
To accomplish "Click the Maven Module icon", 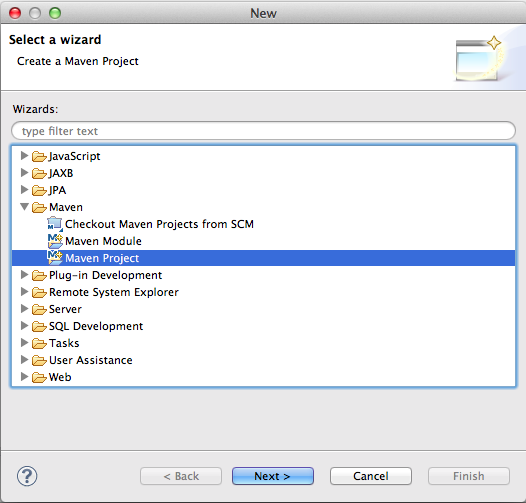I will tap(55, 241).
